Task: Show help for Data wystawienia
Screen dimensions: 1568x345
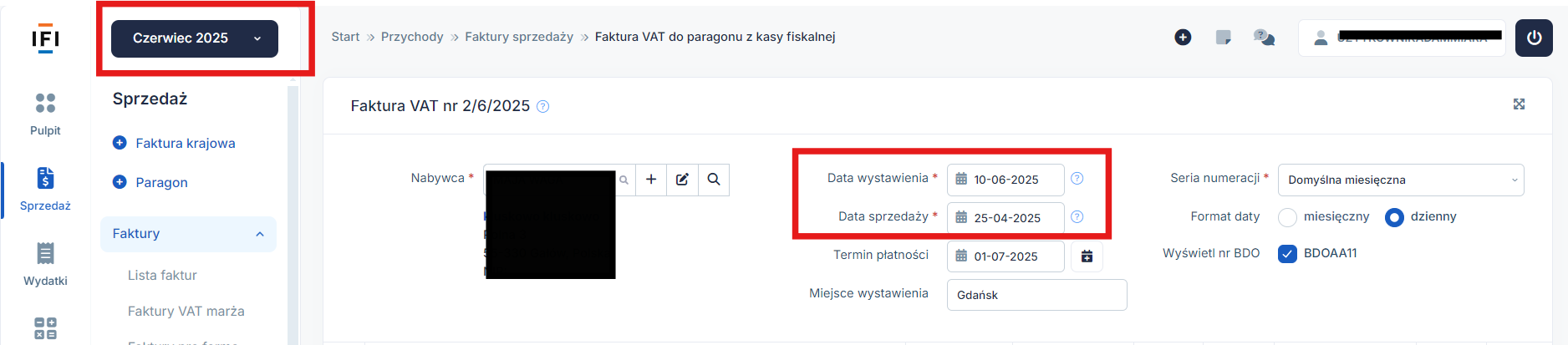Action: pos(1077,179)
